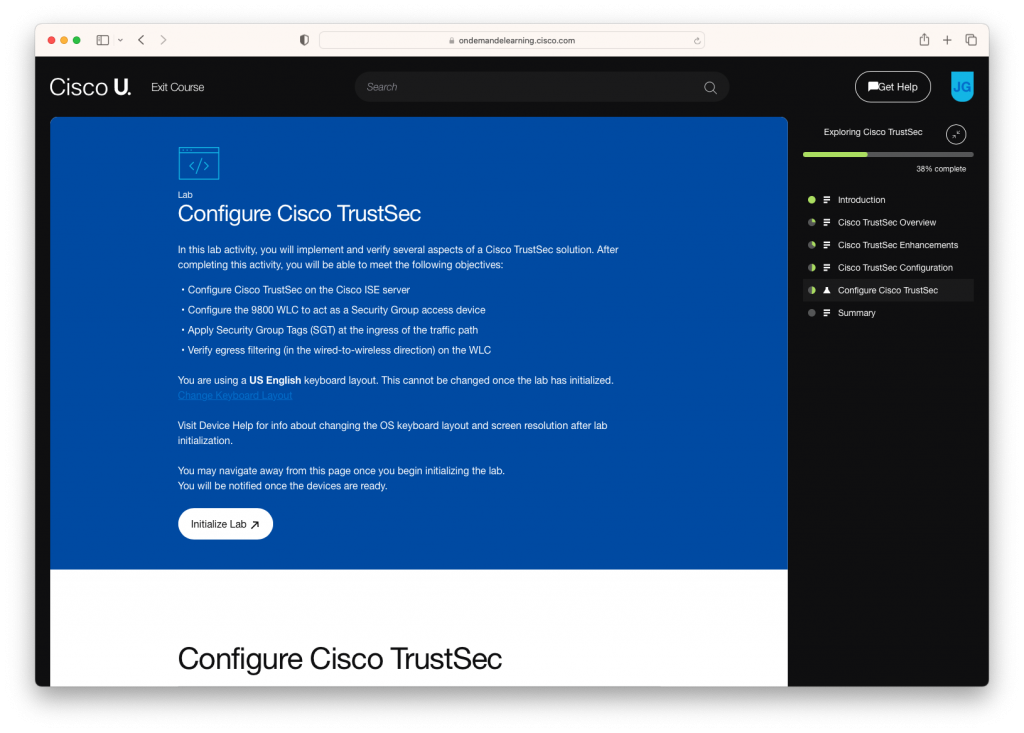1024x733 pixels.
Task: Open the Change Keyboard Layout link
Action: click(x=235, y=395)
